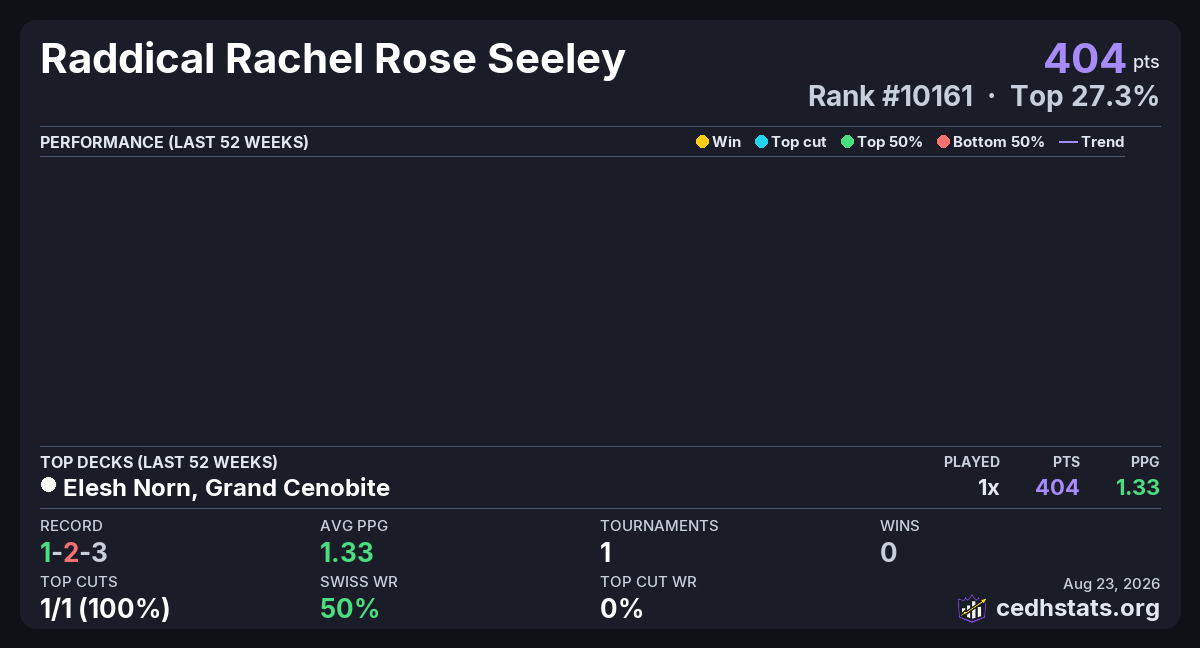Click the 404 pts score

tap(1102, 59)
